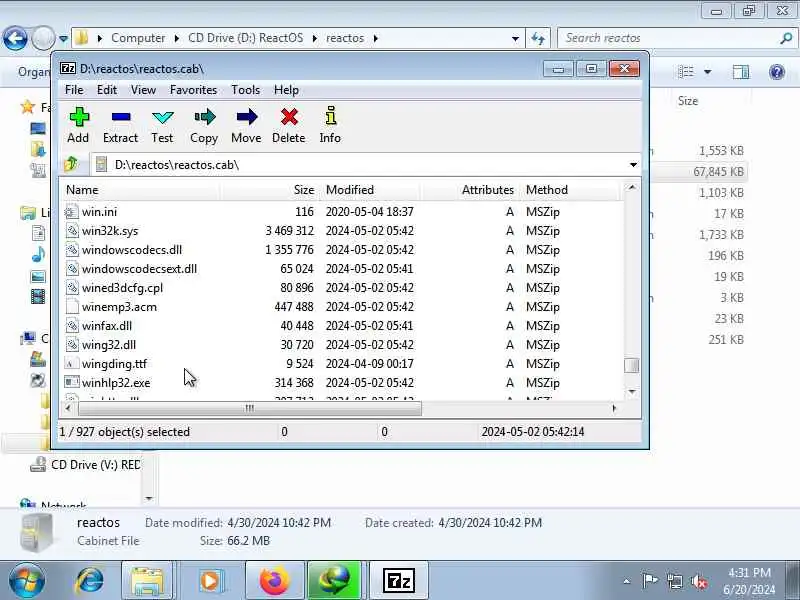Sort by the Size column header in 7-Zip
The width and height of the screenshot is (800, 600).
[x=270, y=190]
